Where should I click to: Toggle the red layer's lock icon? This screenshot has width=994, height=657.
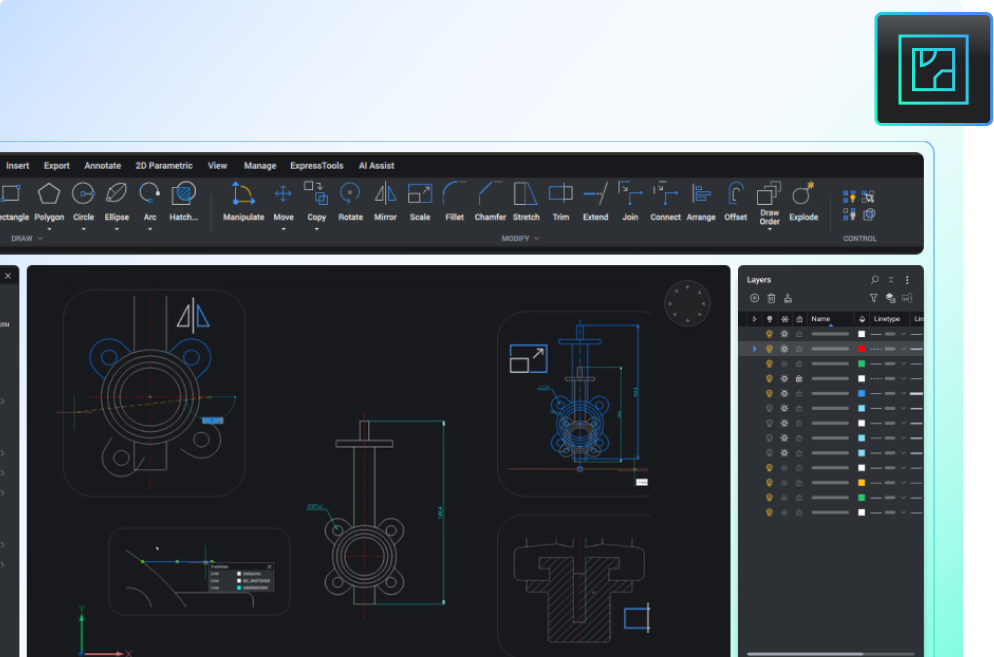click(x=799, y=349)
